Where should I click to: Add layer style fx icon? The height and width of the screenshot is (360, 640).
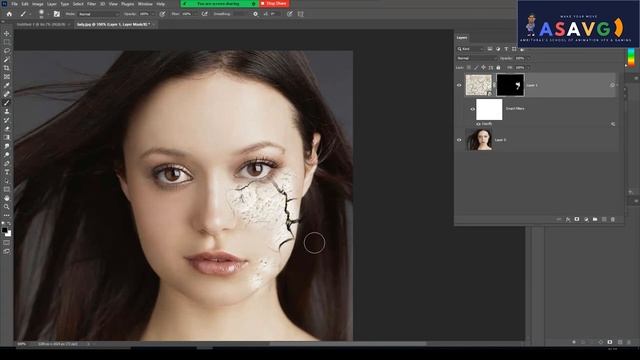[568, 220]
